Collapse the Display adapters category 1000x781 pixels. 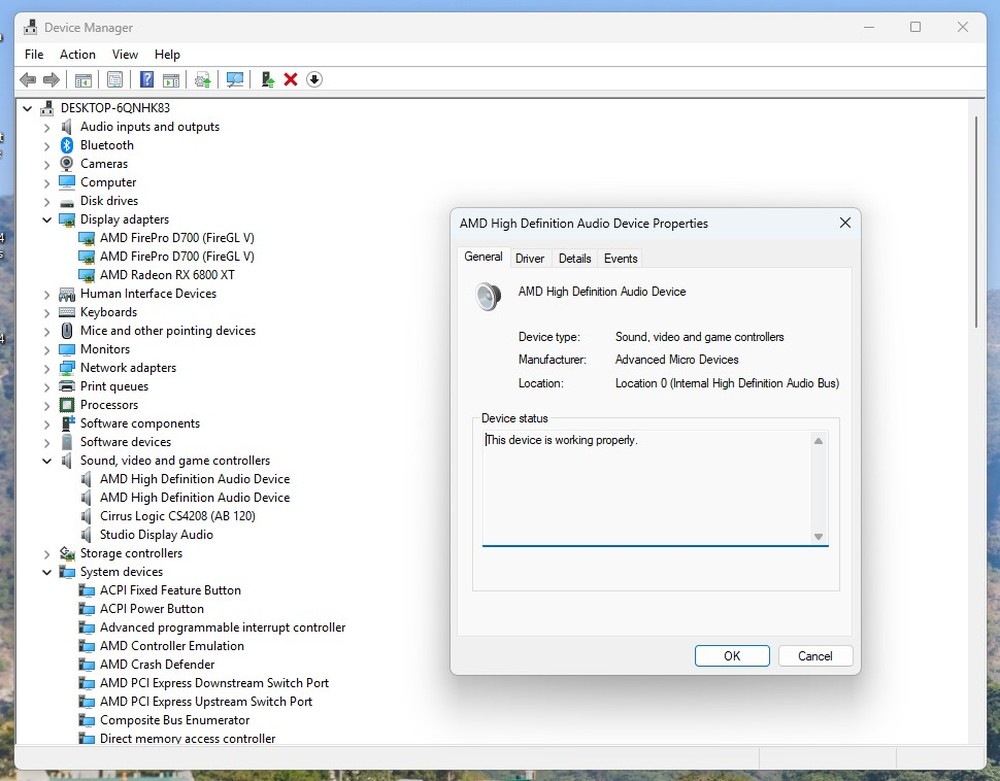tap(47, 220)
